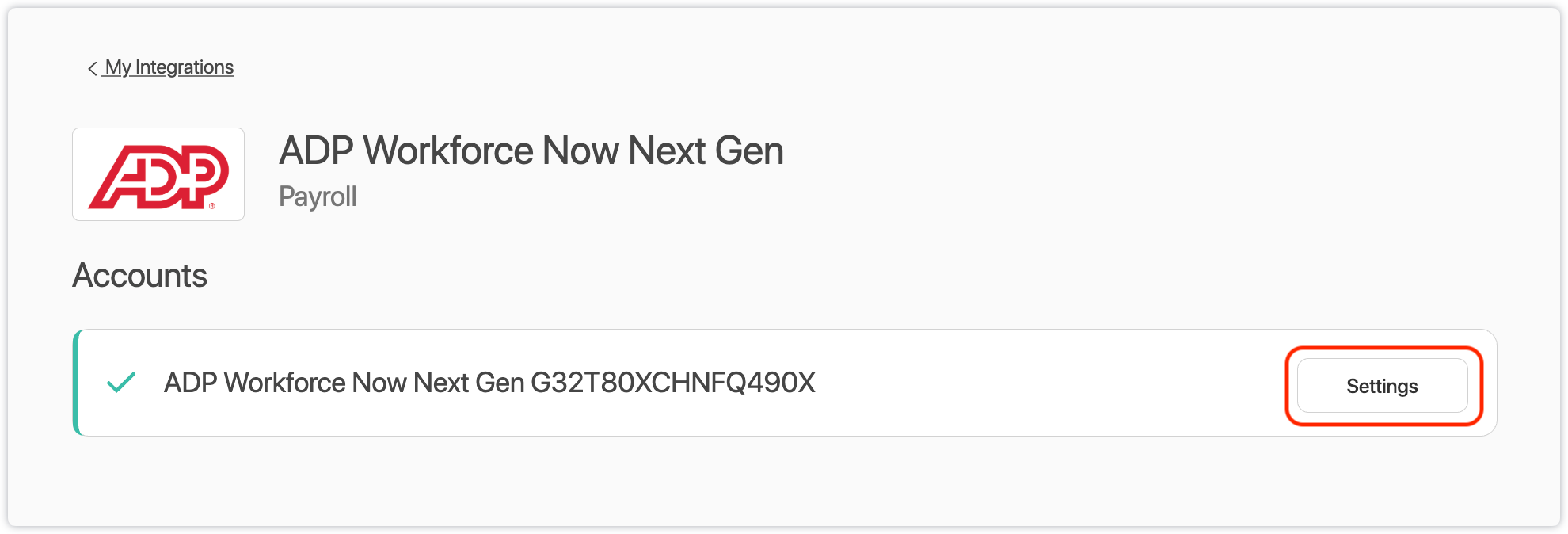Open Settings for the ADP account
The image size is (1568, 534).
1382,386
